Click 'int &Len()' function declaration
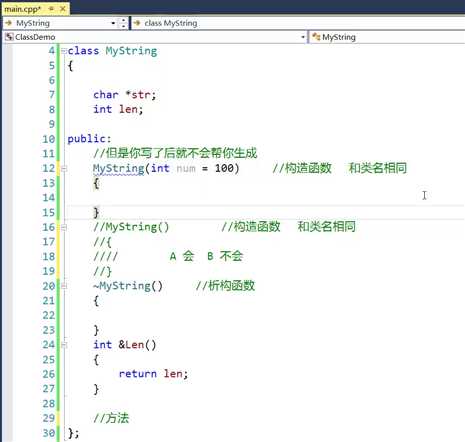Screen dimensions: 465x442 (x=125, y=345)
